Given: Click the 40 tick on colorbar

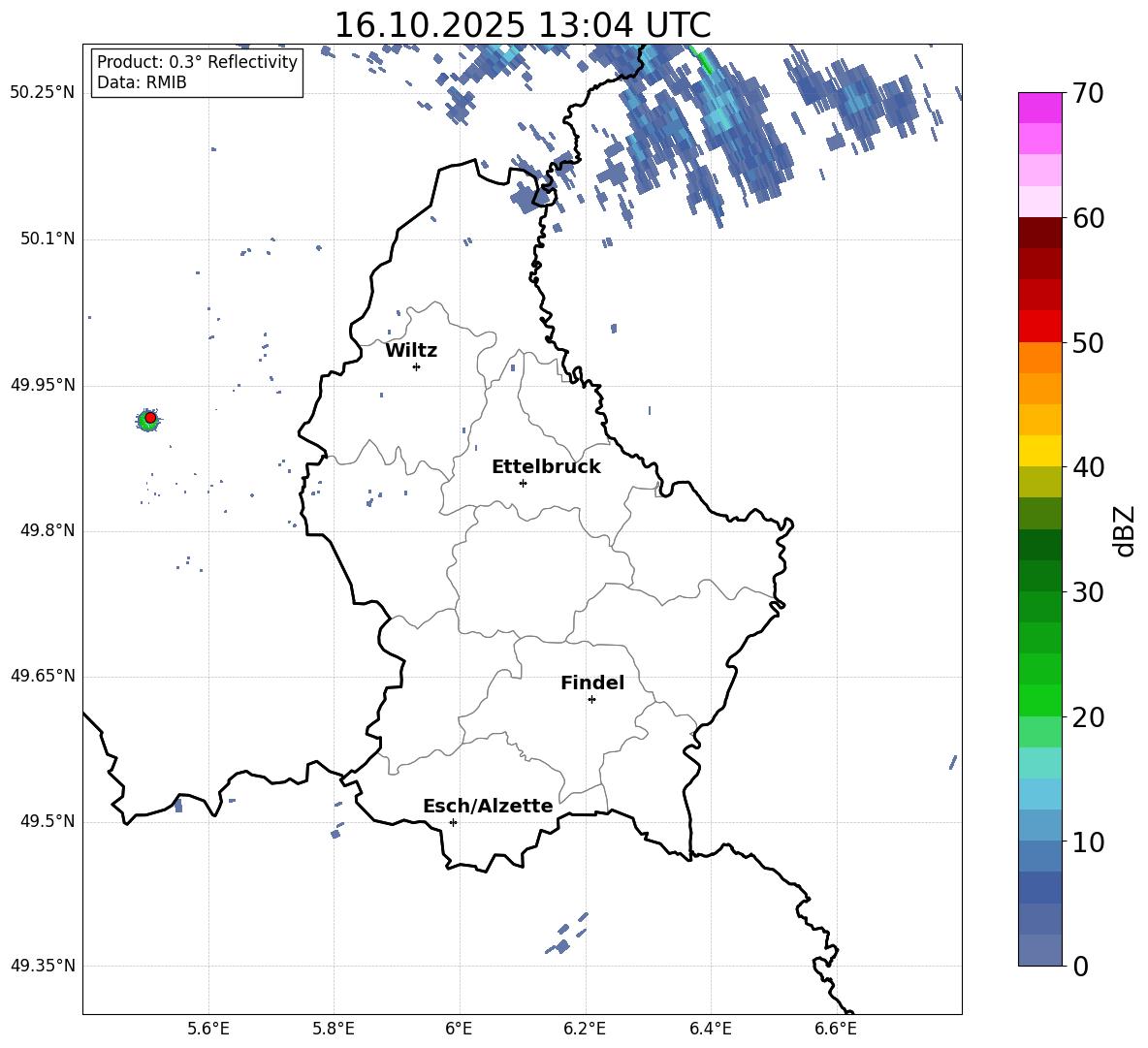Looking at the screenshot, I should pos(1088,467).
